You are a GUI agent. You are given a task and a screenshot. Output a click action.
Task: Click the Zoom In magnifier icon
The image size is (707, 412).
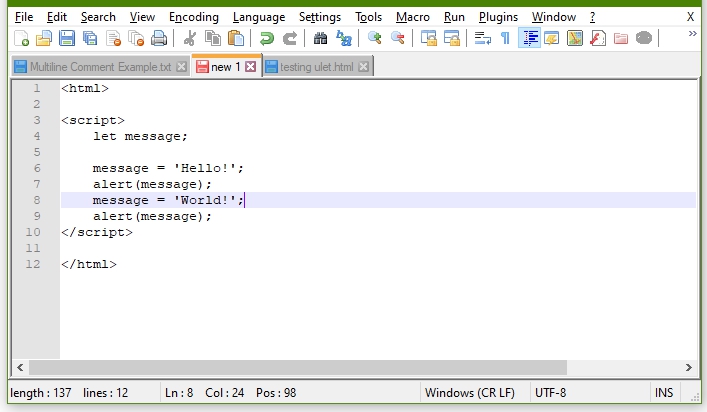[374, 38]
